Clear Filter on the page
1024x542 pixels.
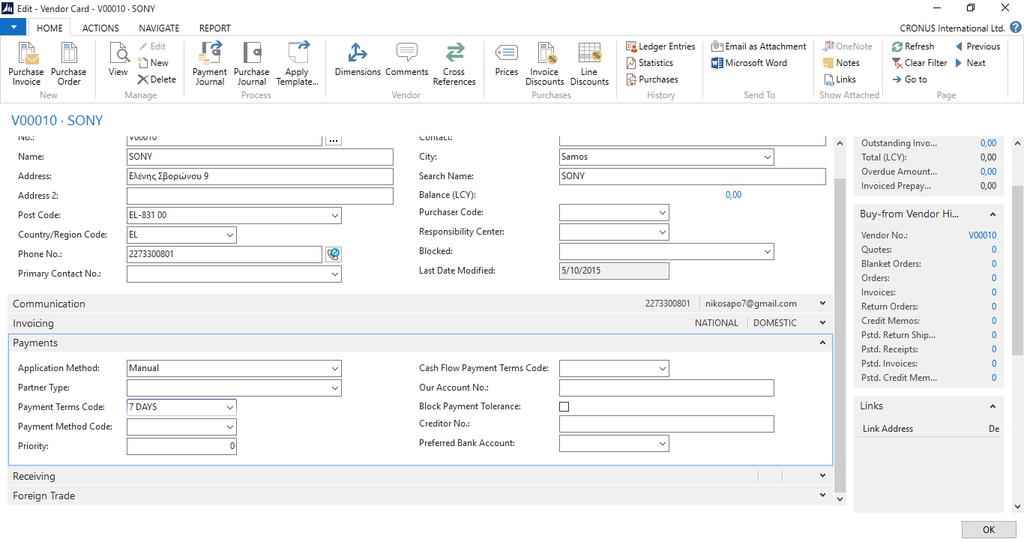920,63
